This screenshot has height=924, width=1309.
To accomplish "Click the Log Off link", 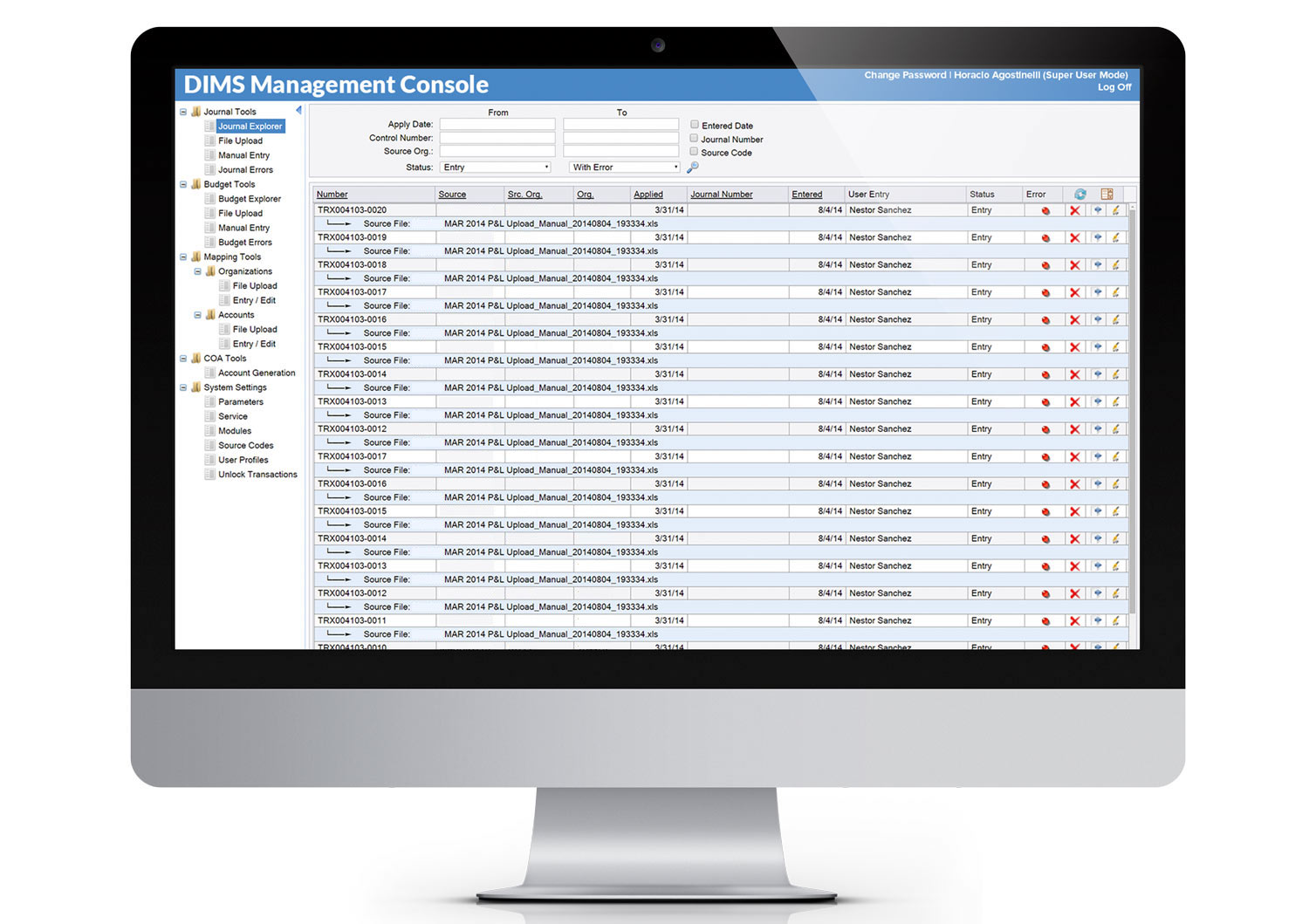I will pos(1114,86).
